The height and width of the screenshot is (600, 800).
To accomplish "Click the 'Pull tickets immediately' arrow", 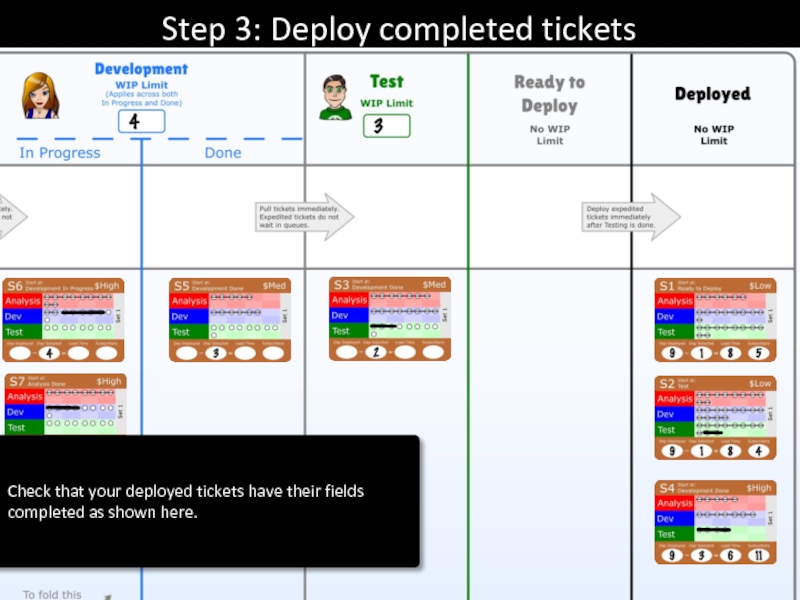I will point(305,217).
